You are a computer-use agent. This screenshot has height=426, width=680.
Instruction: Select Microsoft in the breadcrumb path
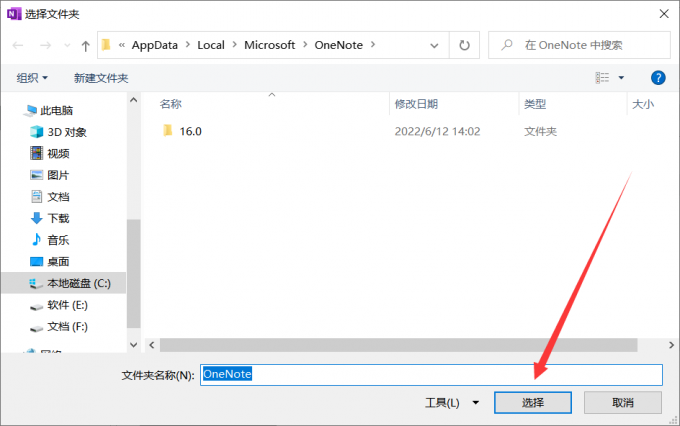click(x=269, y=45)
